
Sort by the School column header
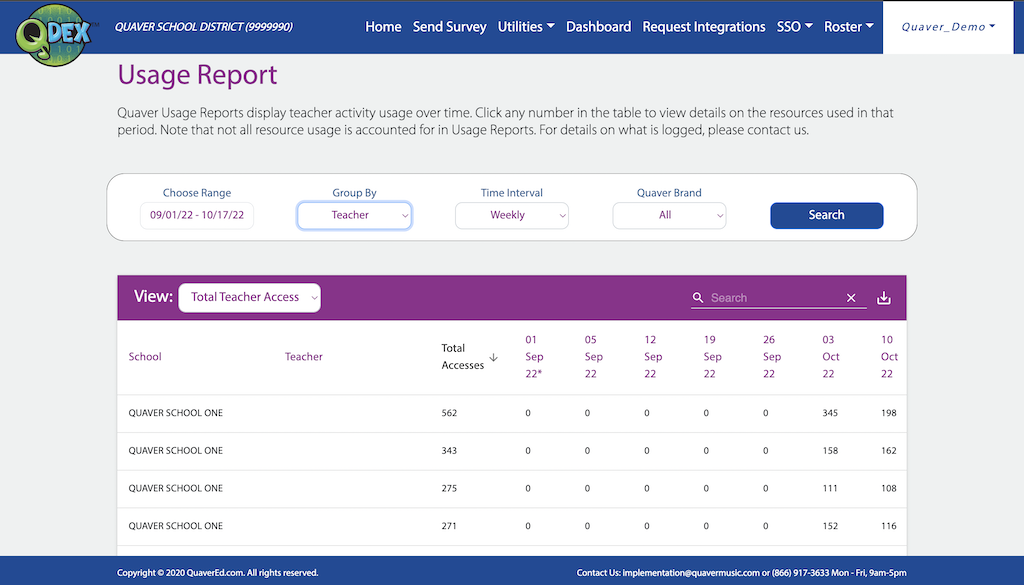point(145,356)
